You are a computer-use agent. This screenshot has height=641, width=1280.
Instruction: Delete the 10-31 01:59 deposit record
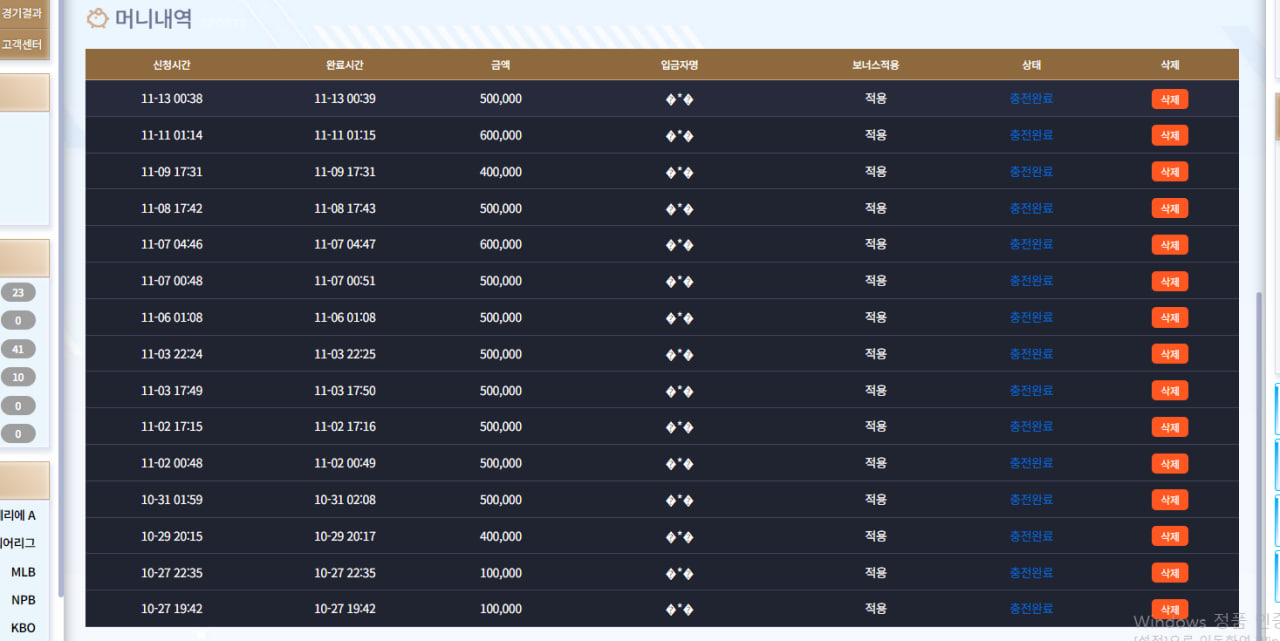point(1169,500)
